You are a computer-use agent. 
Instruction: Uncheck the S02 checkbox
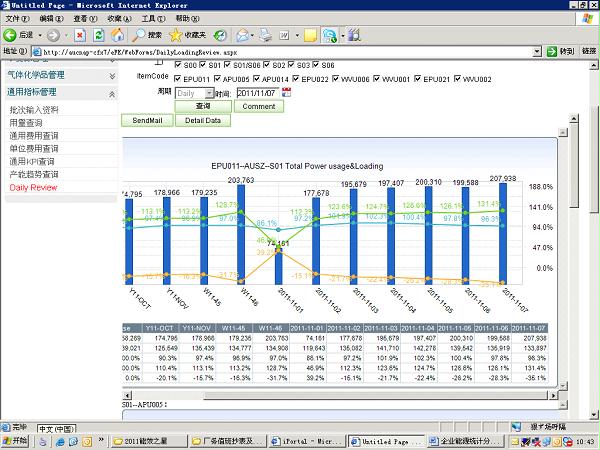coord(267,64)
